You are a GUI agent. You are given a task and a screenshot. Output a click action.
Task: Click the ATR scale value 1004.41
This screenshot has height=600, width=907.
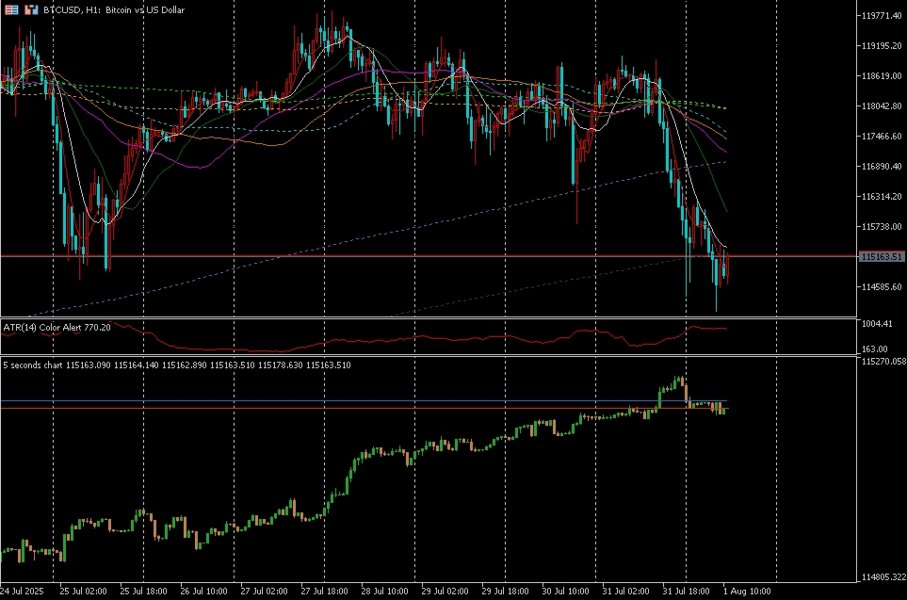point(877,323)
